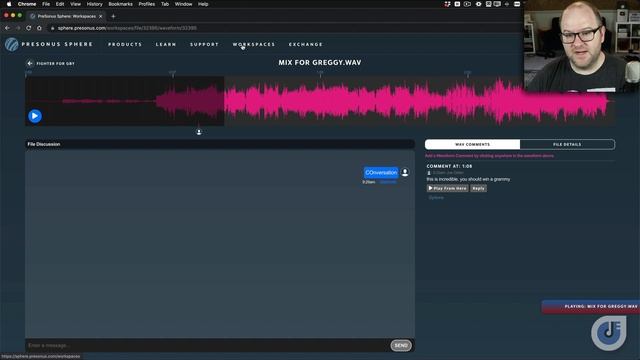This screenshot has width=640, height=360.
Task: Open the Learn navigation menu
Action: pyautogui.click(x=166, y=44)
